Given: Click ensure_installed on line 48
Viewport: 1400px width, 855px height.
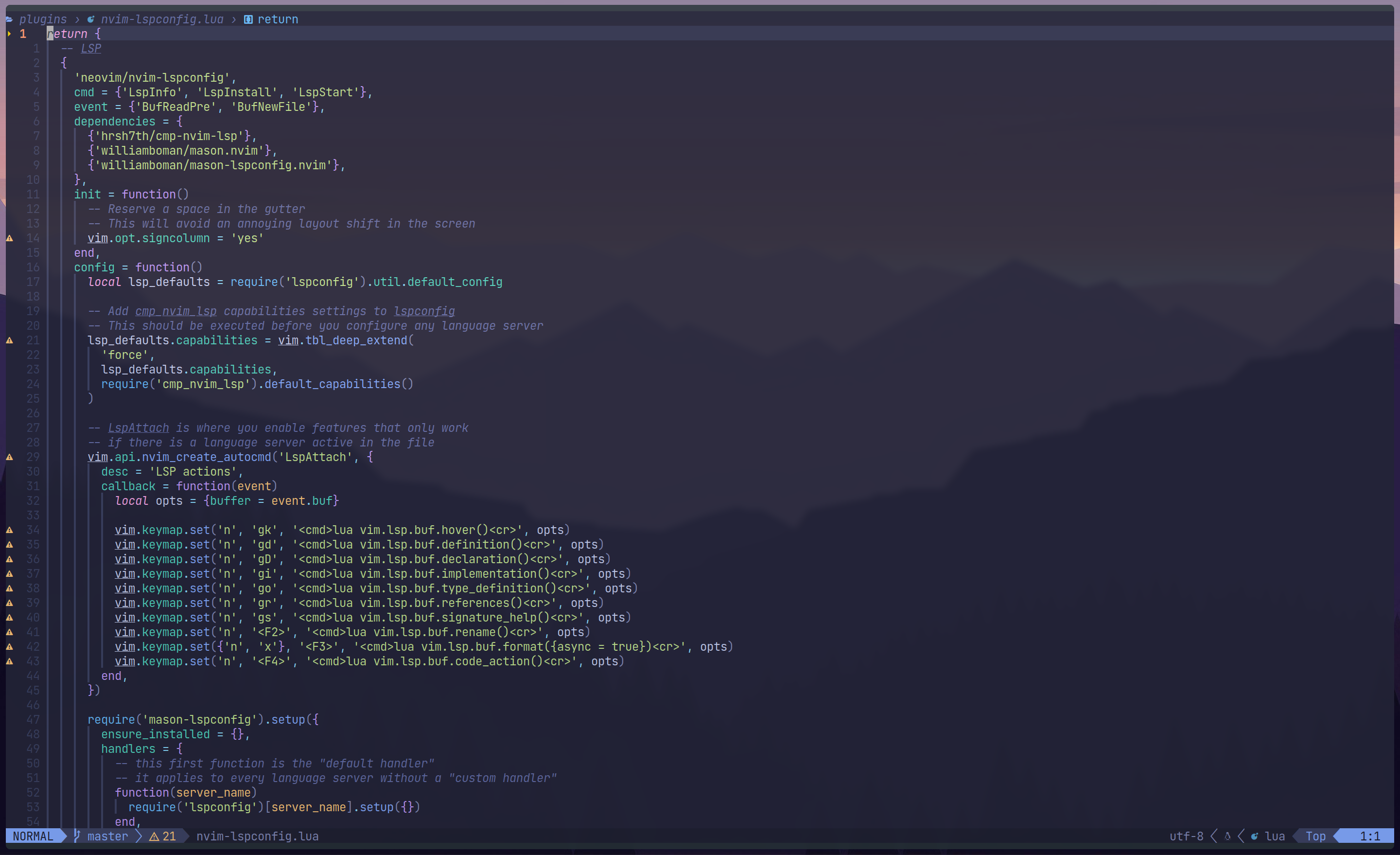Looking at the screenshot, I should [156, 734].
